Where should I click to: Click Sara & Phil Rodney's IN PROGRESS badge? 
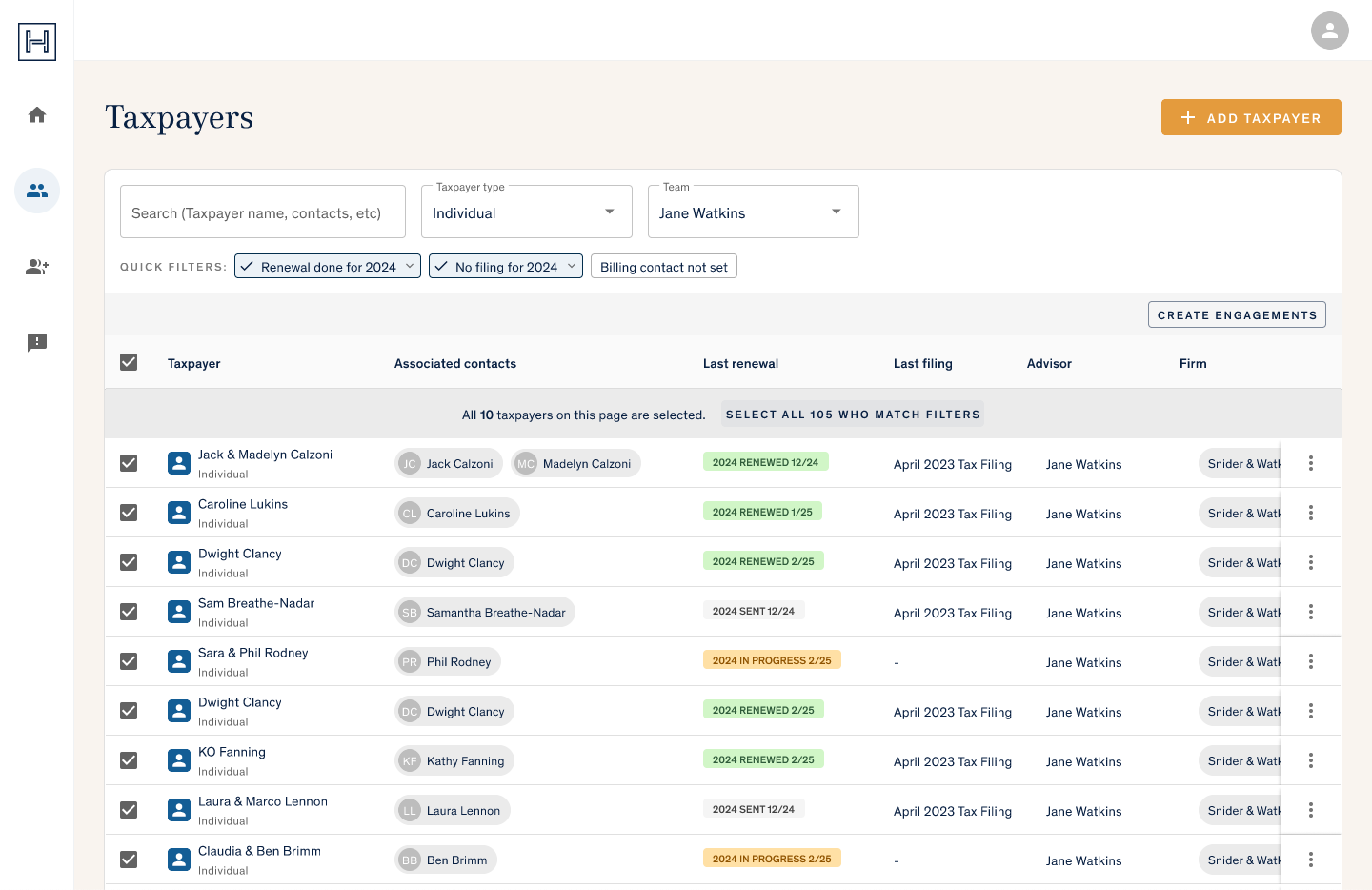pyautogui.click(x=772, y=660)
